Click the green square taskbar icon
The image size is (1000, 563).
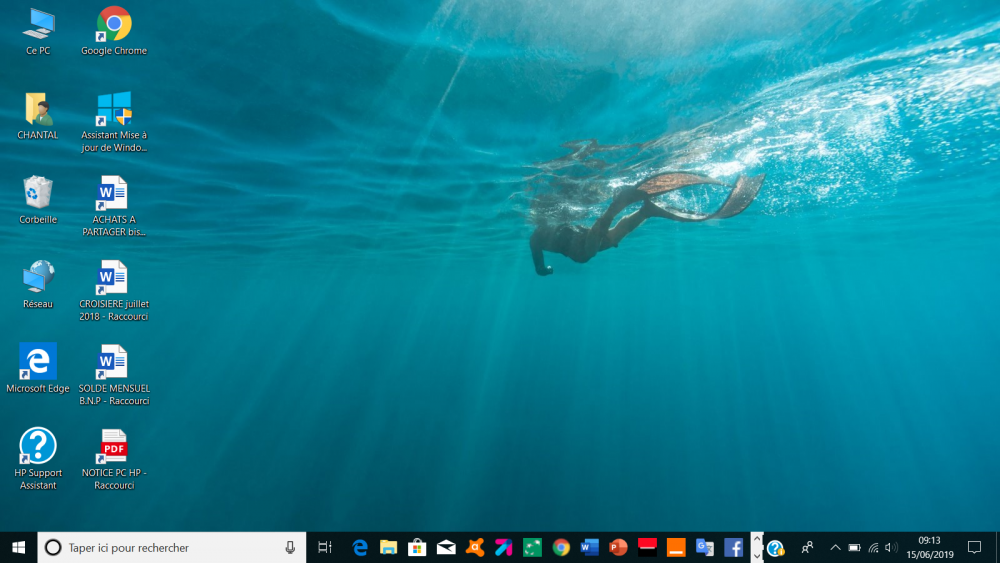coord(533,547)
